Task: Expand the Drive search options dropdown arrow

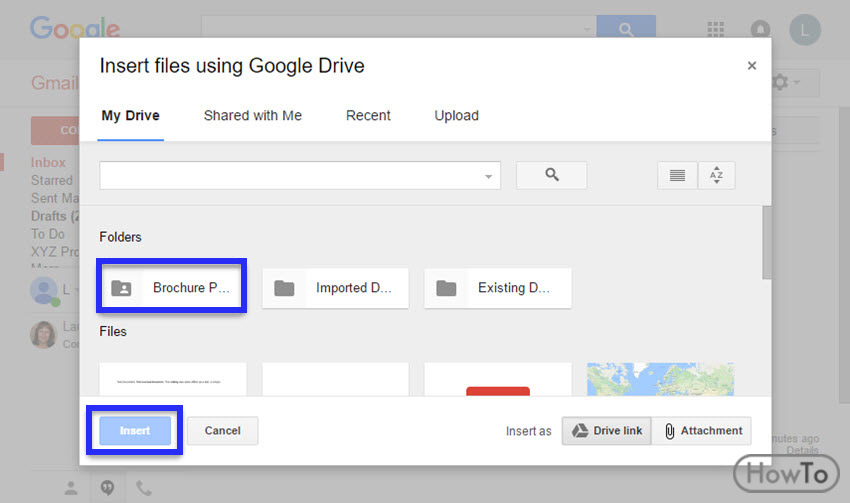Action: pos(488,176)
